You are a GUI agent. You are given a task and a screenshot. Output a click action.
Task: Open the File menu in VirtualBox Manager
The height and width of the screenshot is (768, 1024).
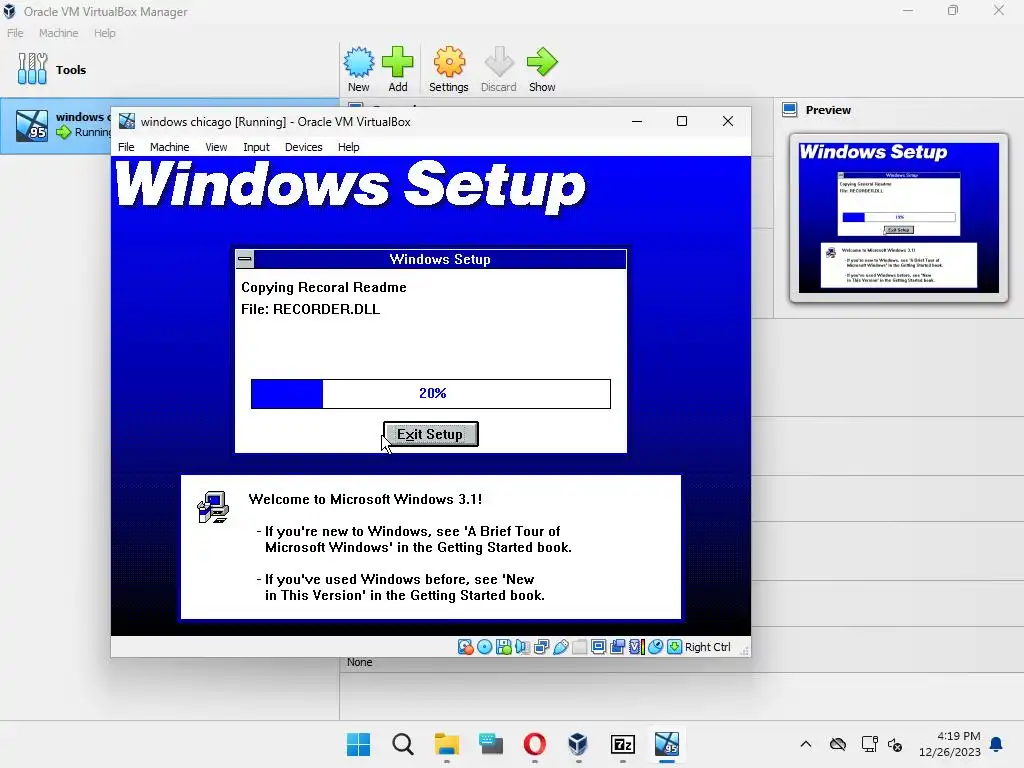[x=15, y=33]
